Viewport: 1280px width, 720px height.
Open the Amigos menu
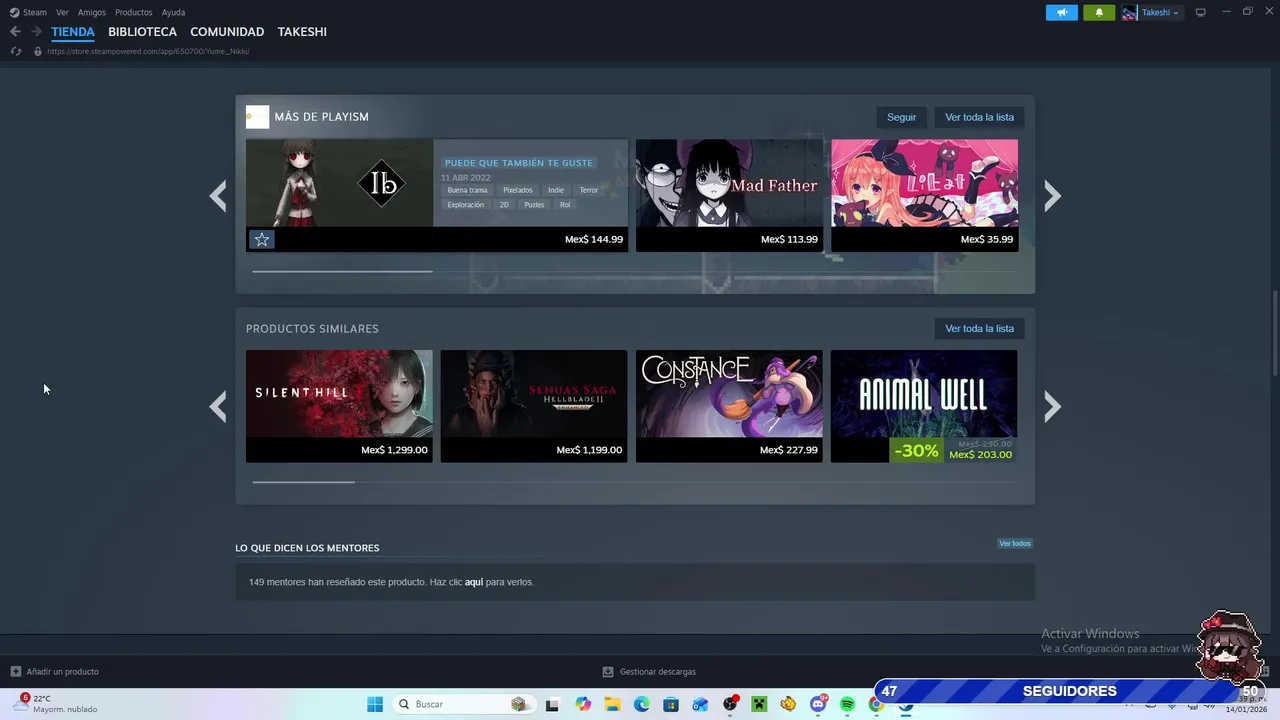[91, 12]
